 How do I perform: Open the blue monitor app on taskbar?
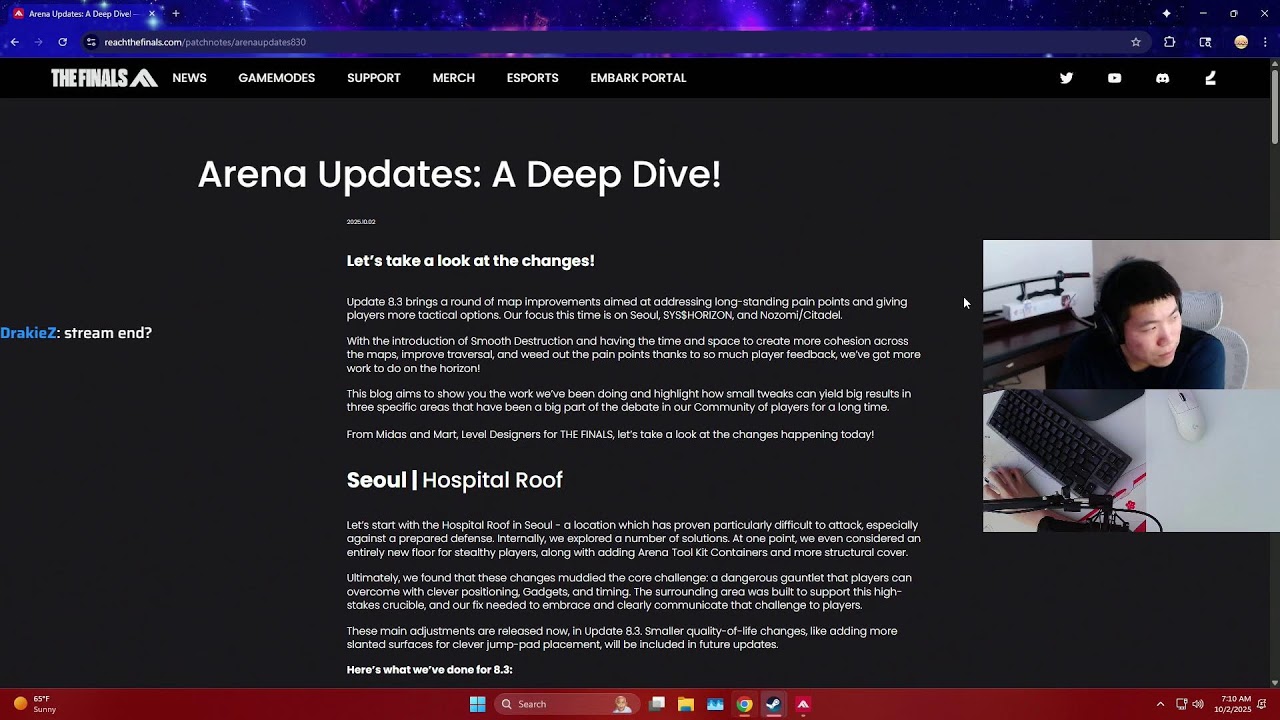pos(715,704)
